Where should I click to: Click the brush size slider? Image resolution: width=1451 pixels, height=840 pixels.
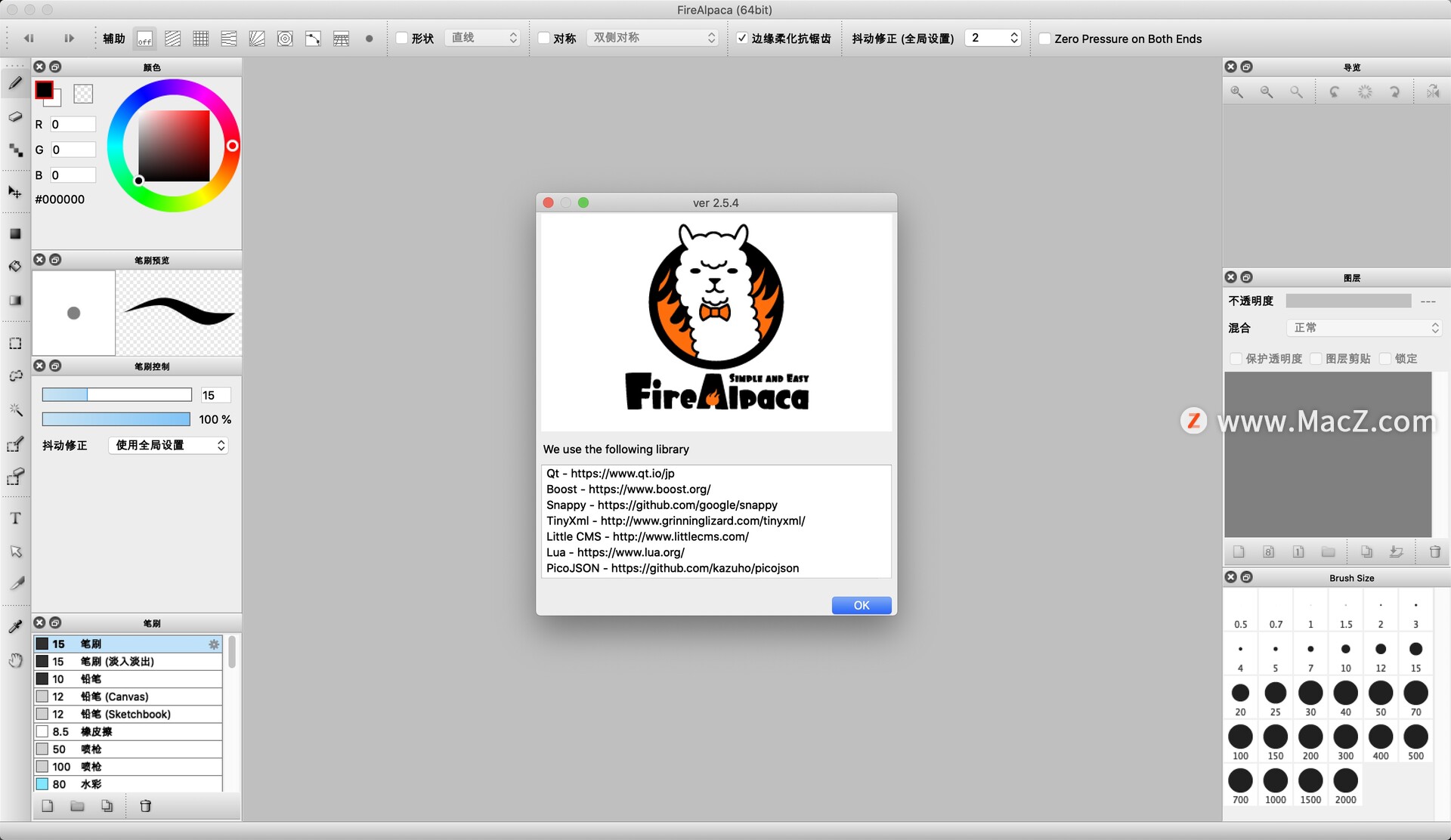click(x=116, y=395)
